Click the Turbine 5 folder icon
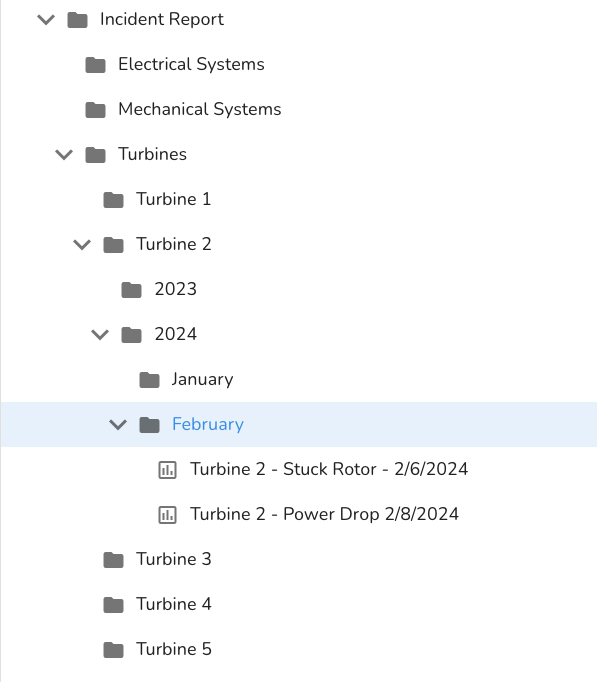 coord(113,650)
